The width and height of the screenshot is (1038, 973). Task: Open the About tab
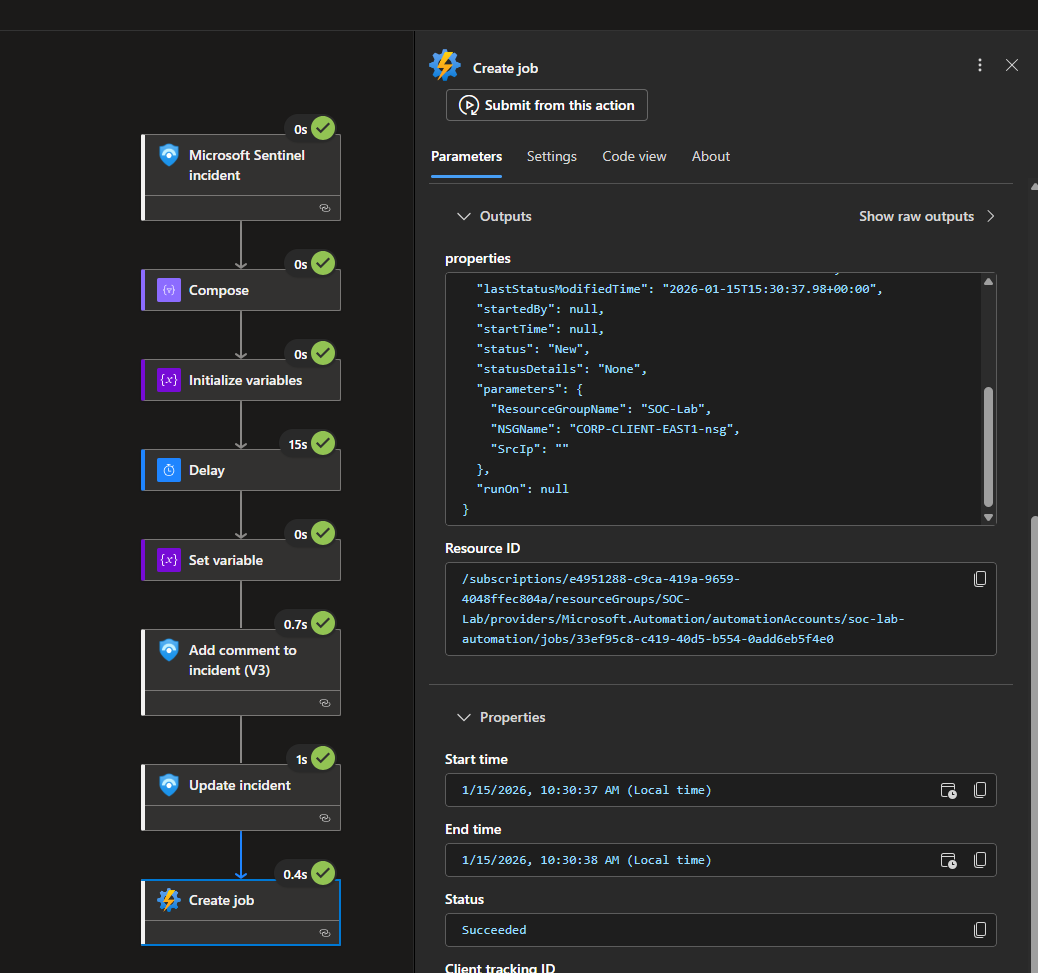711,156
